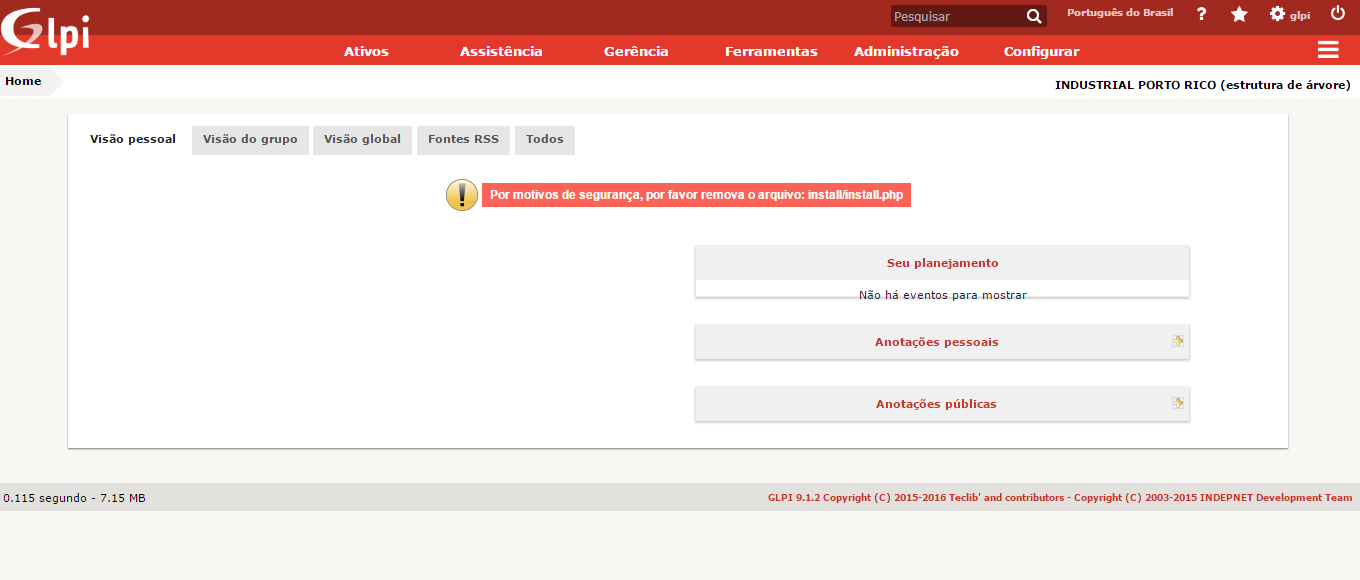Select the Todos tab

(545, 140)
